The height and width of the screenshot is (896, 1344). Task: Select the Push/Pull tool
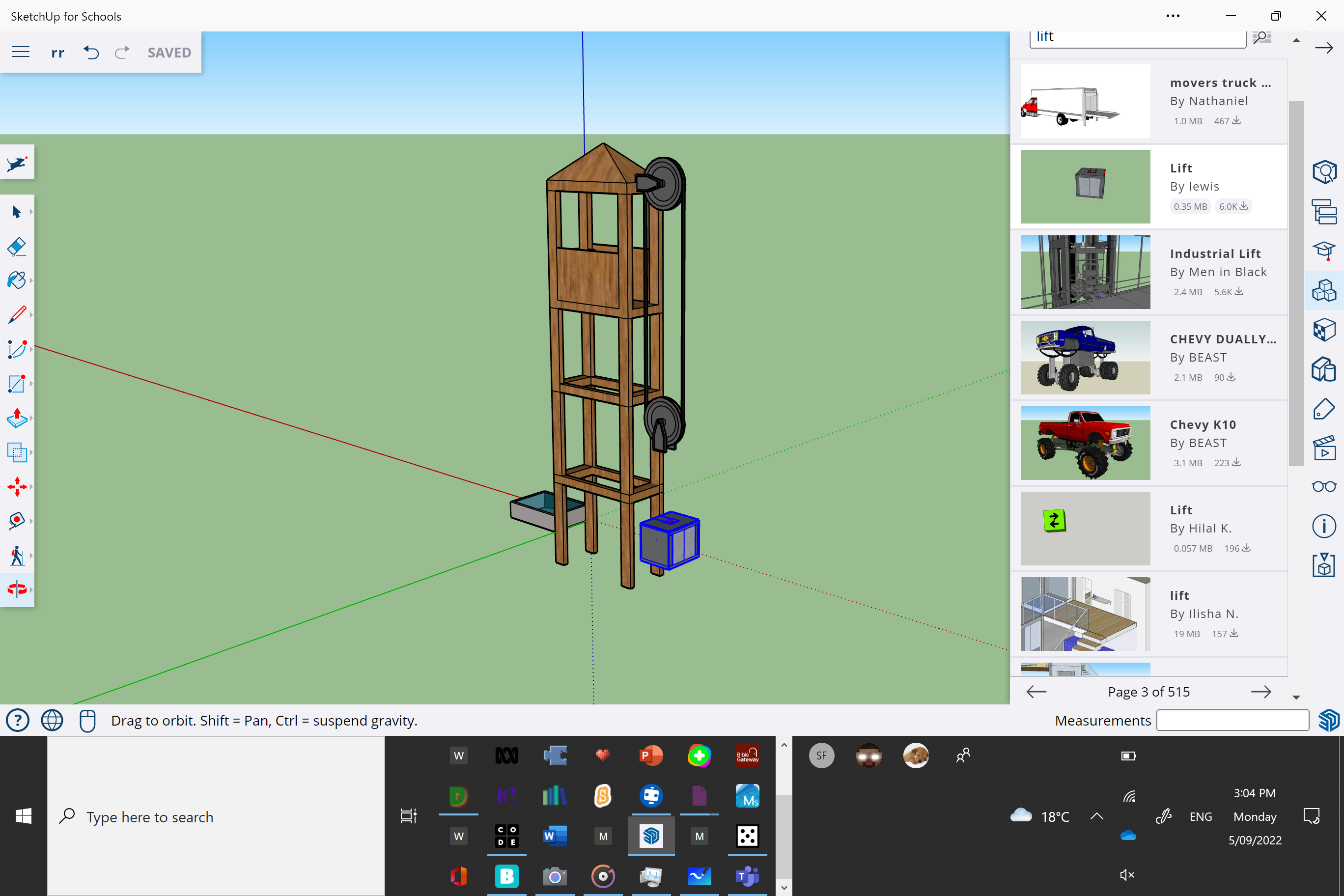point(17,419)
